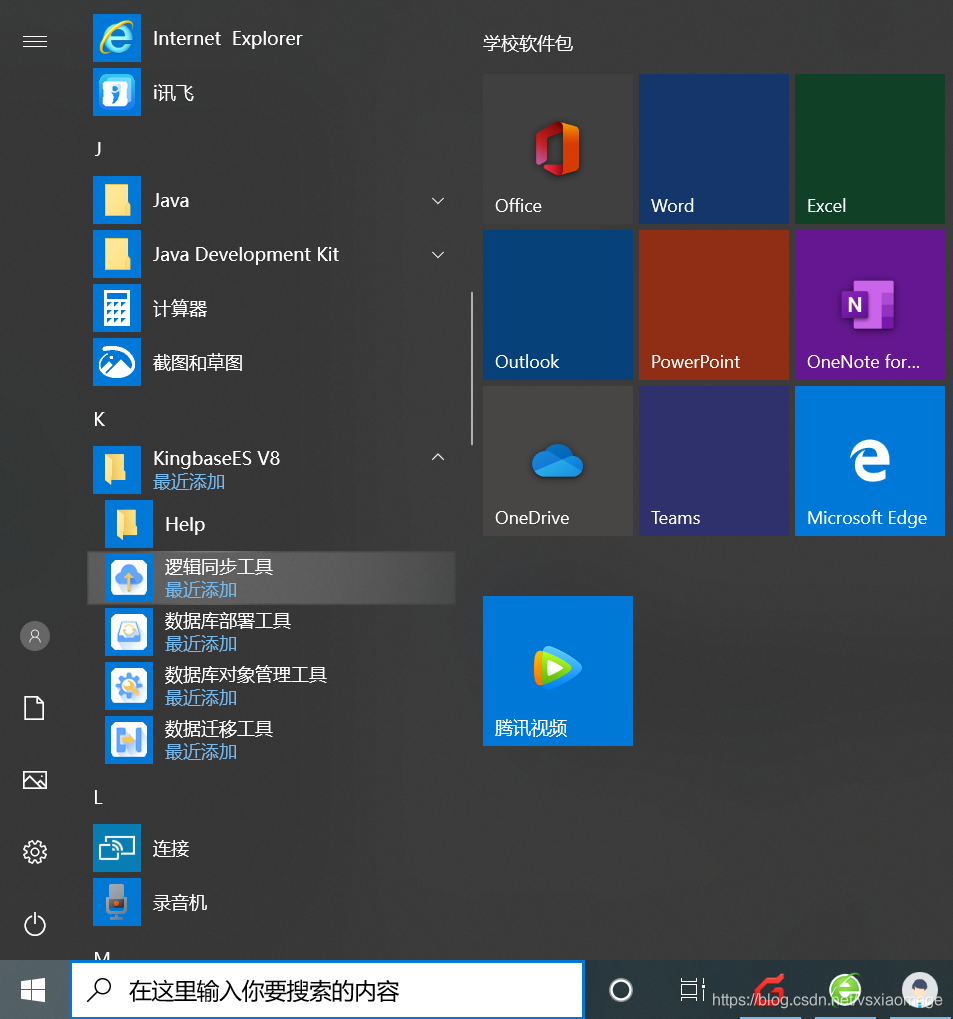The image size is (953, 1019).
Task: Launch 数据库部署工具 deployment tool
Action: tap(272, 632)
